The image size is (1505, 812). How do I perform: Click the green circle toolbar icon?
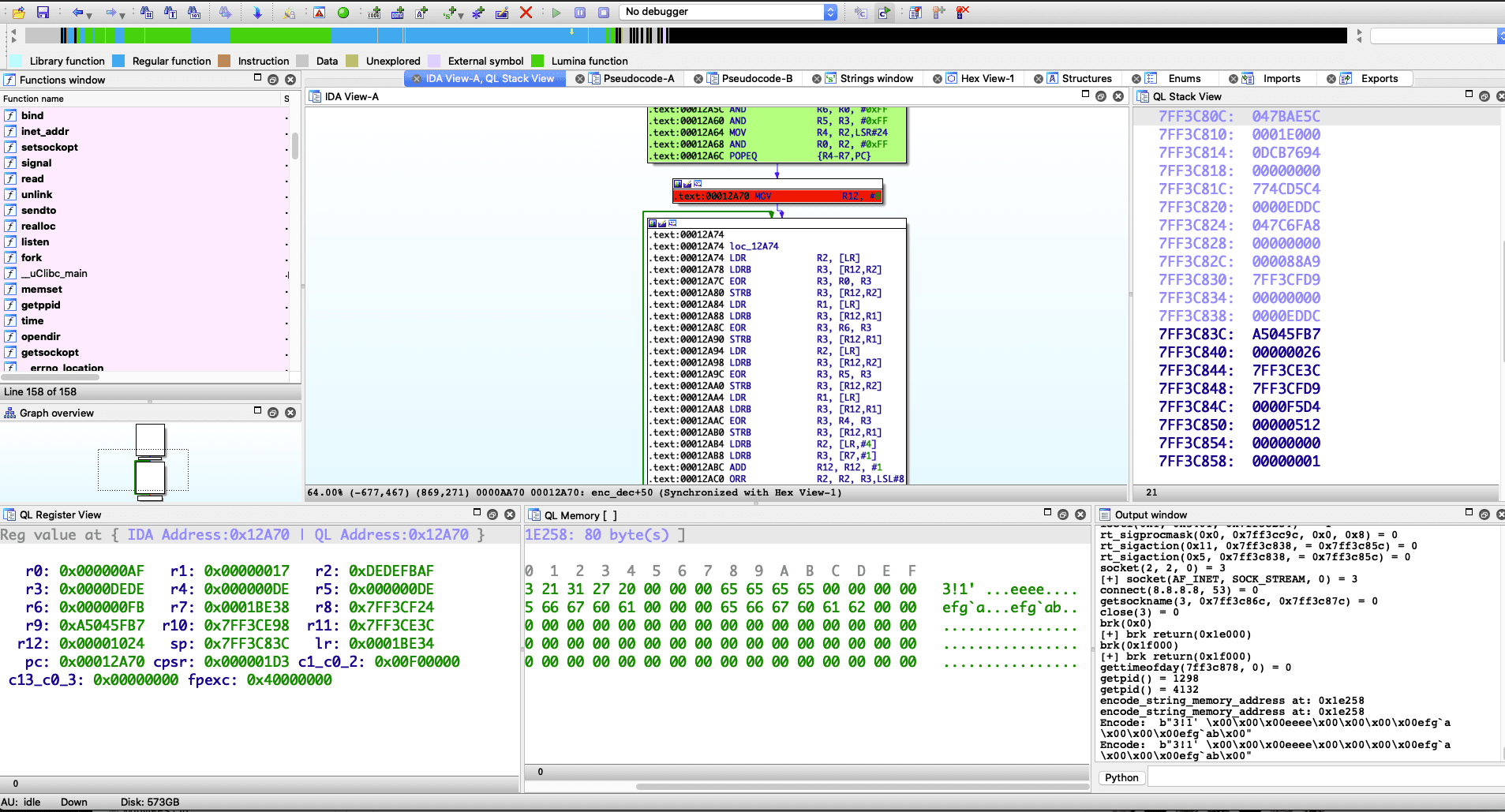coord(343,12)
